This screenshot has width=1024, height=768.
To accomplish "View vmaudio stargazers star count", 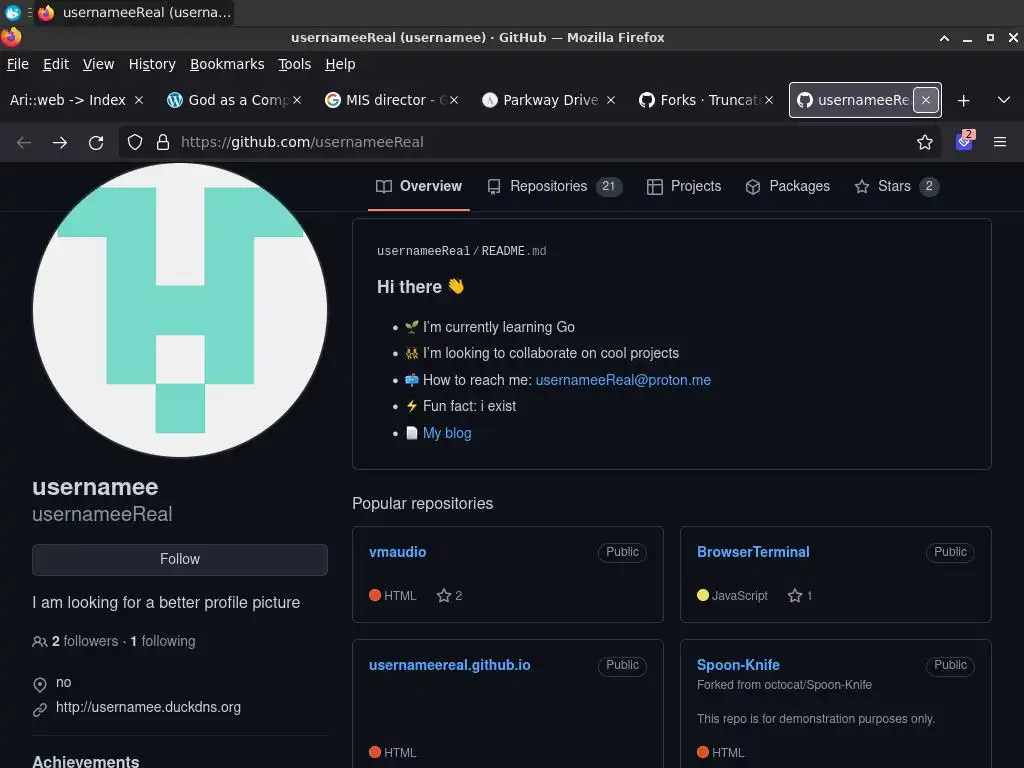I will coord(449,596).
